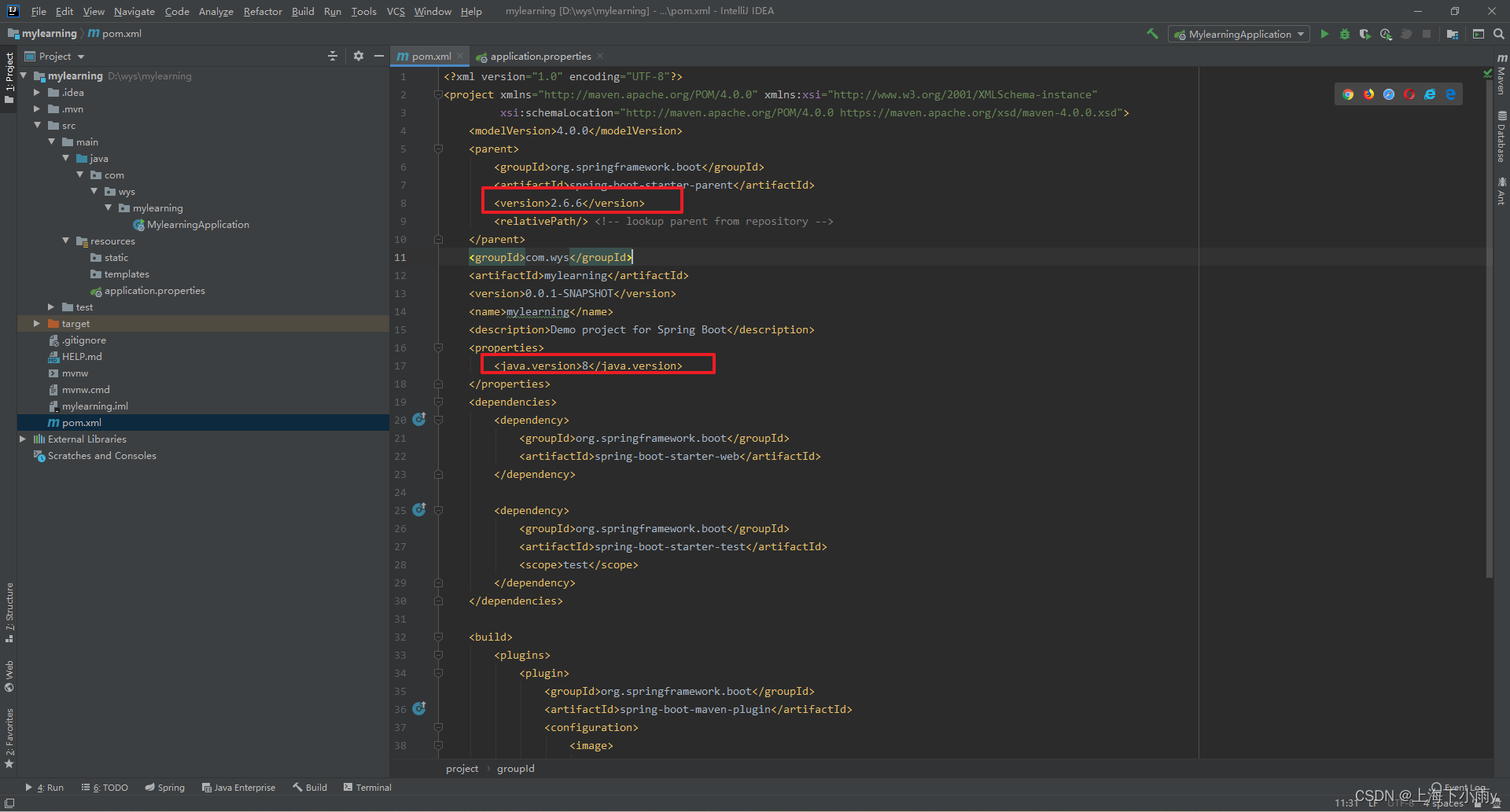This screenshot has width=1510, height=812.
Task: Collapse the src folder
Action: (x=37, y=126)
